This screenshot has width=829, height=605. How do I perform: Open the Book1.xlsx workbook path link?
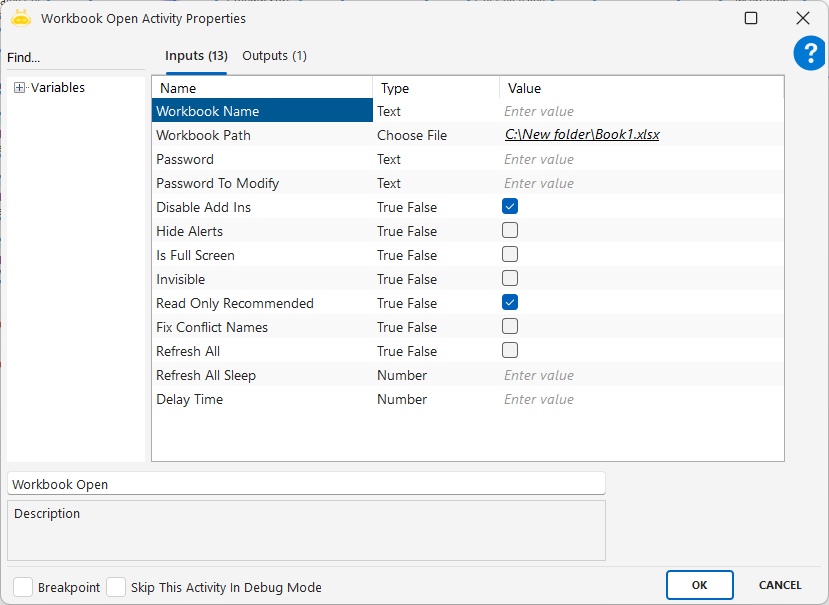coord(581,135)
